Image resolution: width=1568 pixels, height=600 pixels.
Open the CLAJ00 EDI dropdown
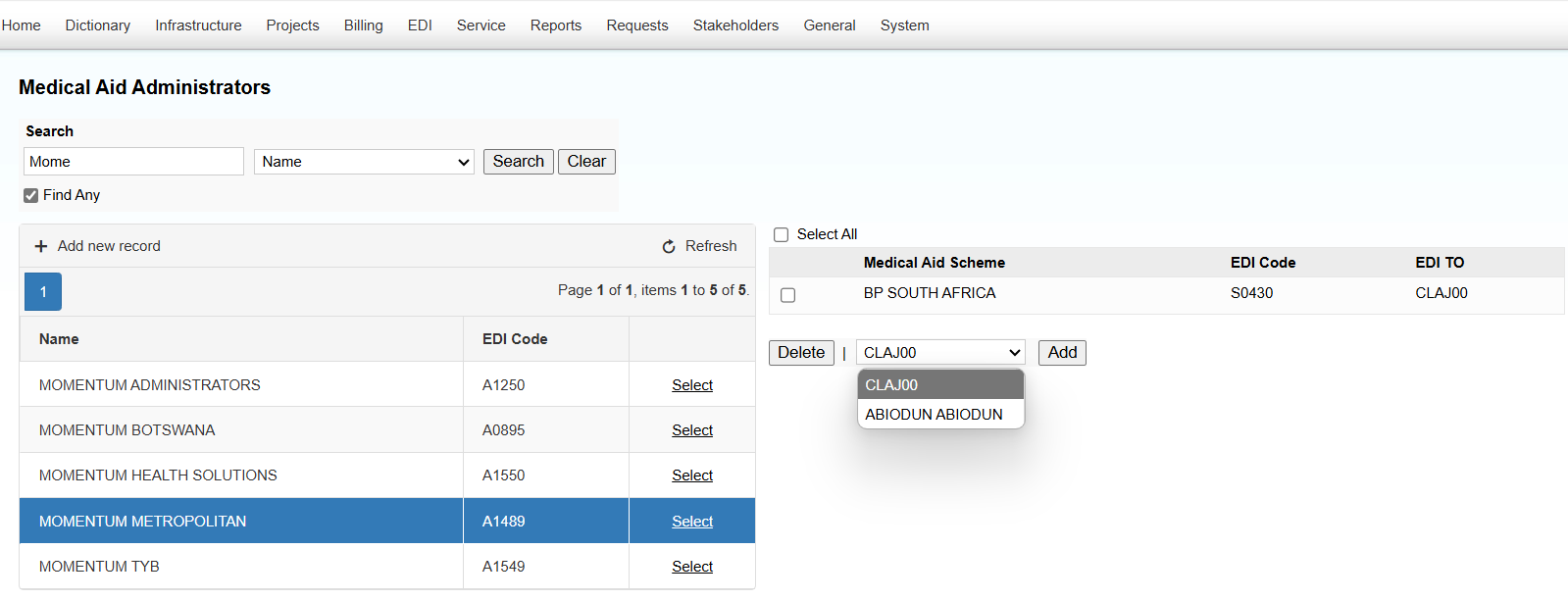tap(940, 353)
